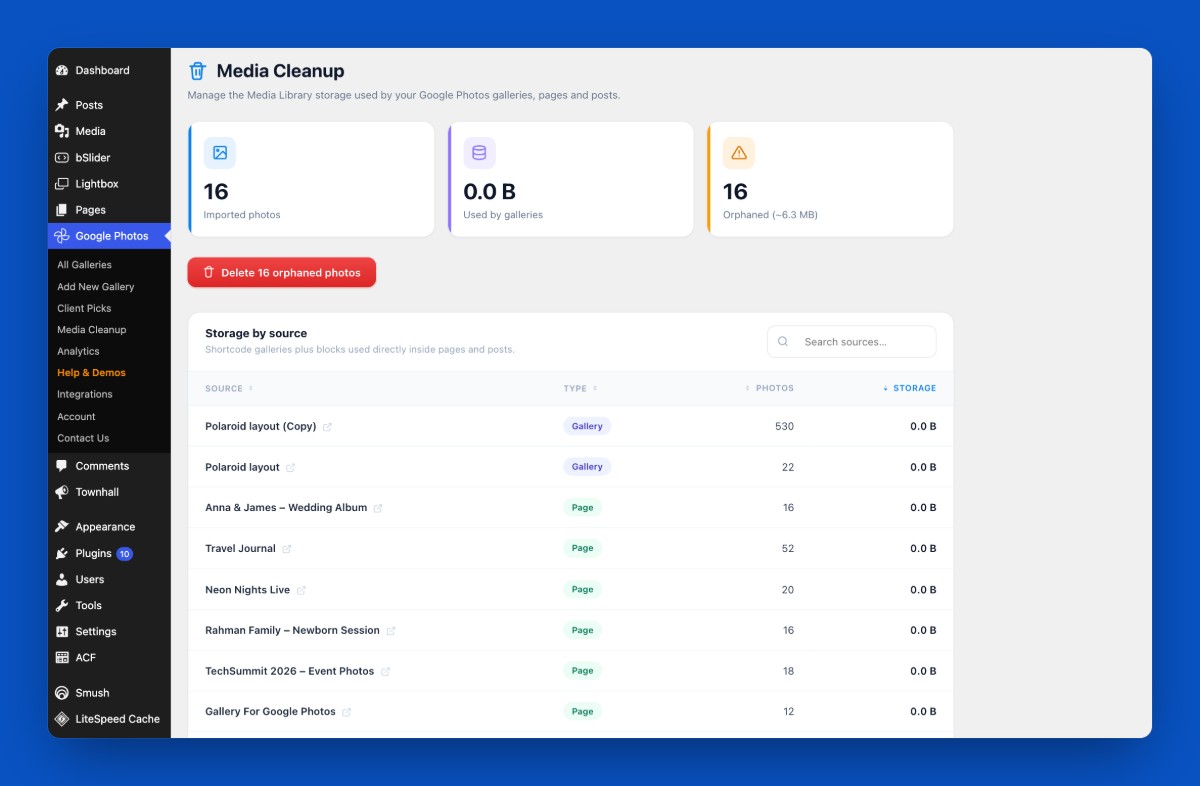Click the 530 photos count
This screenshot has height=786, width=1200.
click(784, 427)
